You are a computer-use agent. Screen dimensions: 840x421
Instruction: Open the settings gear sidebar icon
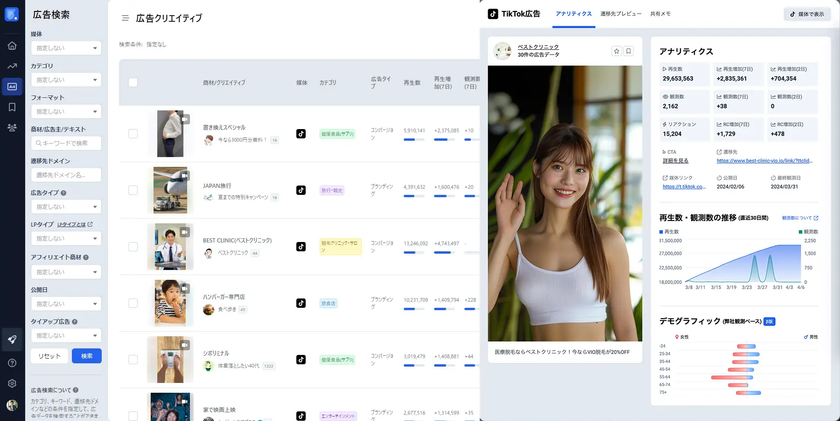point(12,384)
